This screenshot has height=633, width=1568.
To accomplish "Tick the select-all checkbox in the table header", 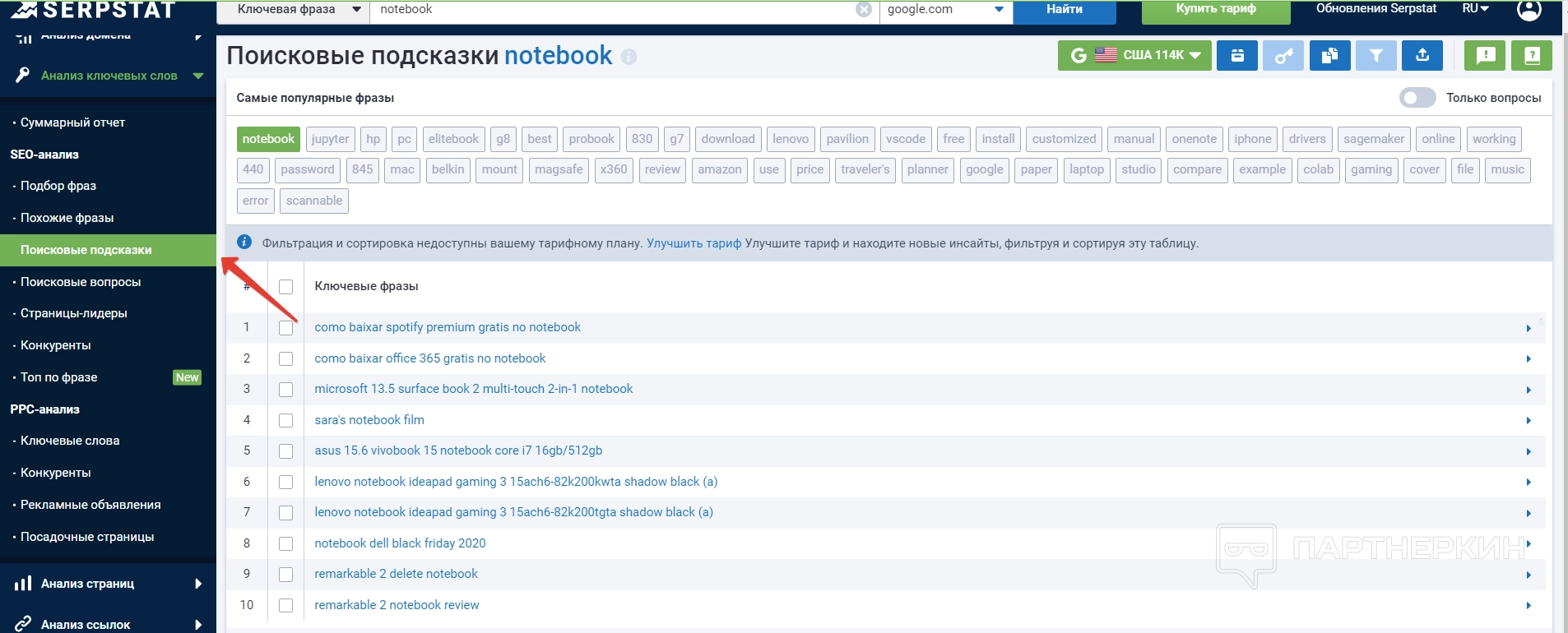I will point(286,287).
